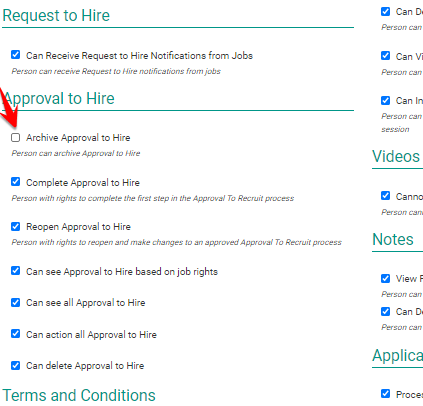Click the Videos section heading

point(396,156)
